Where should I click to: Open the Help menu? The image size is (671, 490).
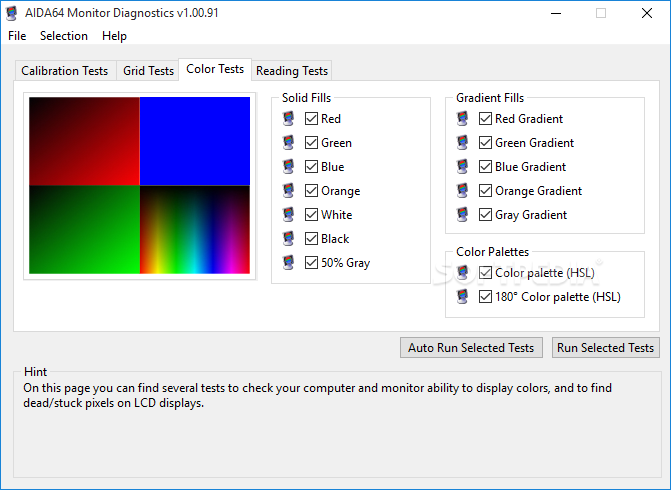pos(114,36)
